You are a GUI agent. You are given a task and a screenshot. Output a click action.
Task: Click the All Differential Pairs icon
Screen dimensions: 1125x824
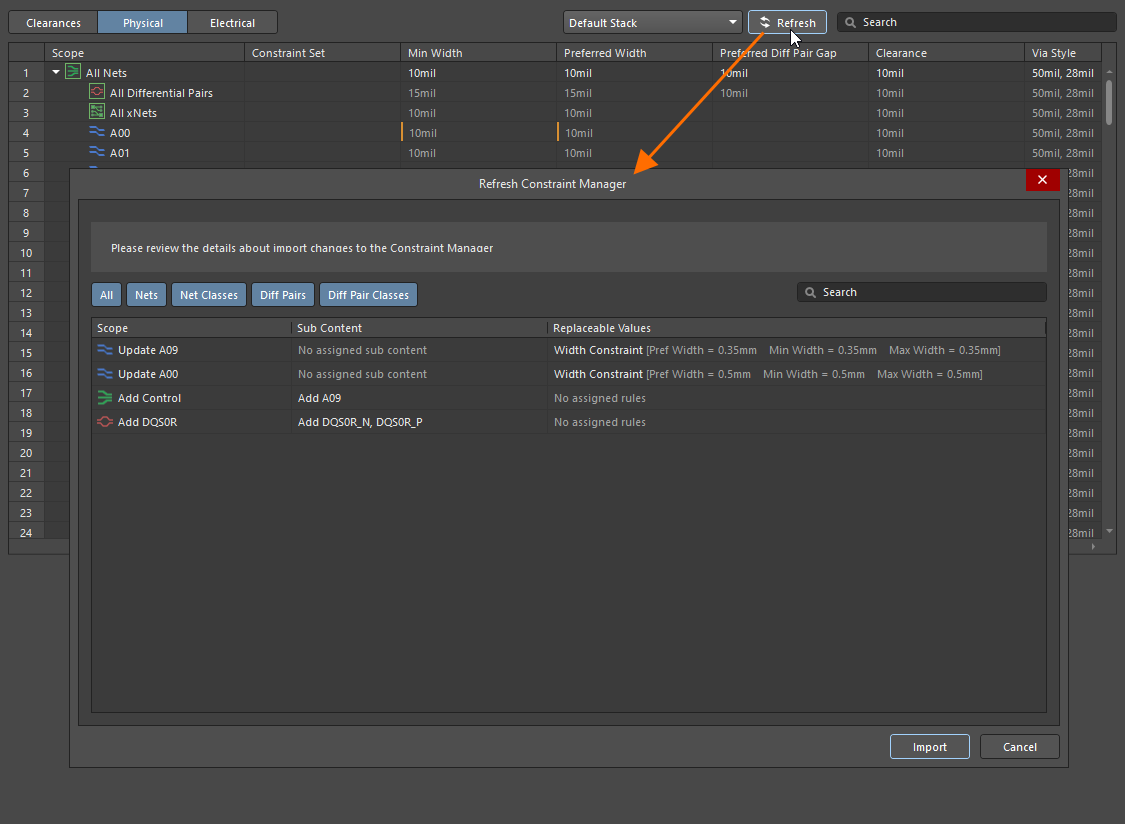(97, 92)
